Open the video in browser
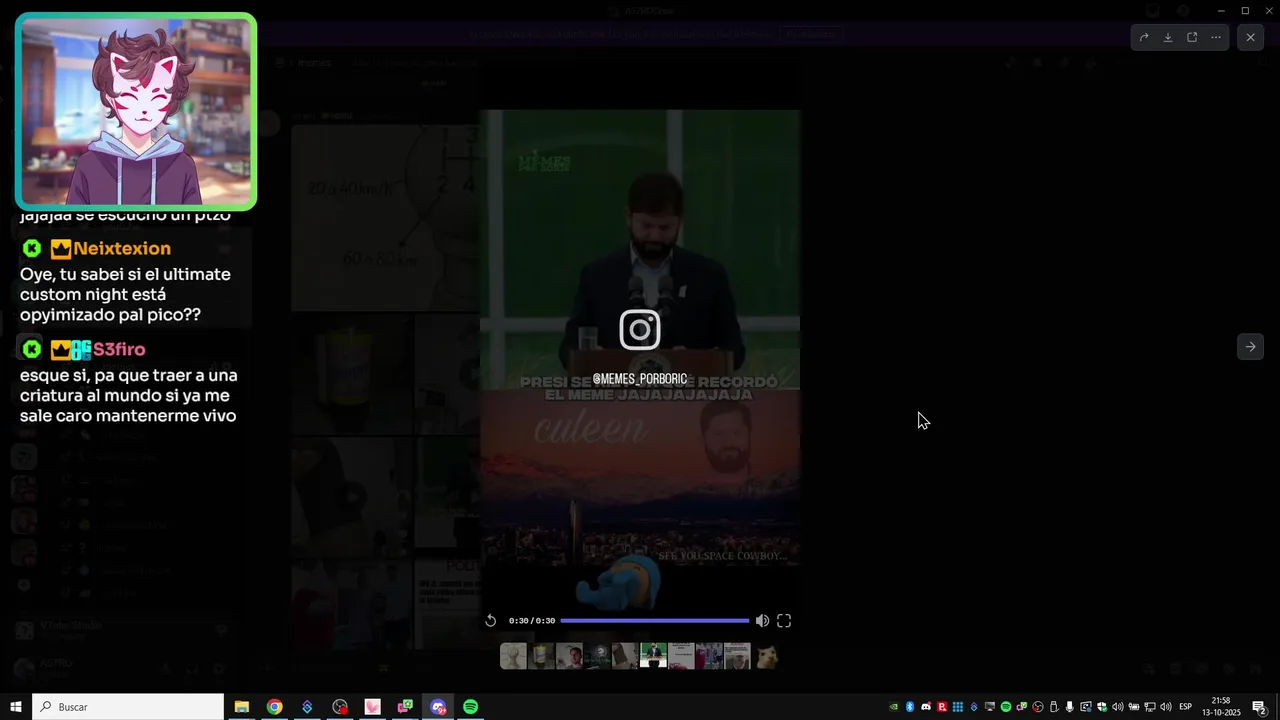Image resolution: width=1280 pixels, height=720 pixels. [1192, 37]
